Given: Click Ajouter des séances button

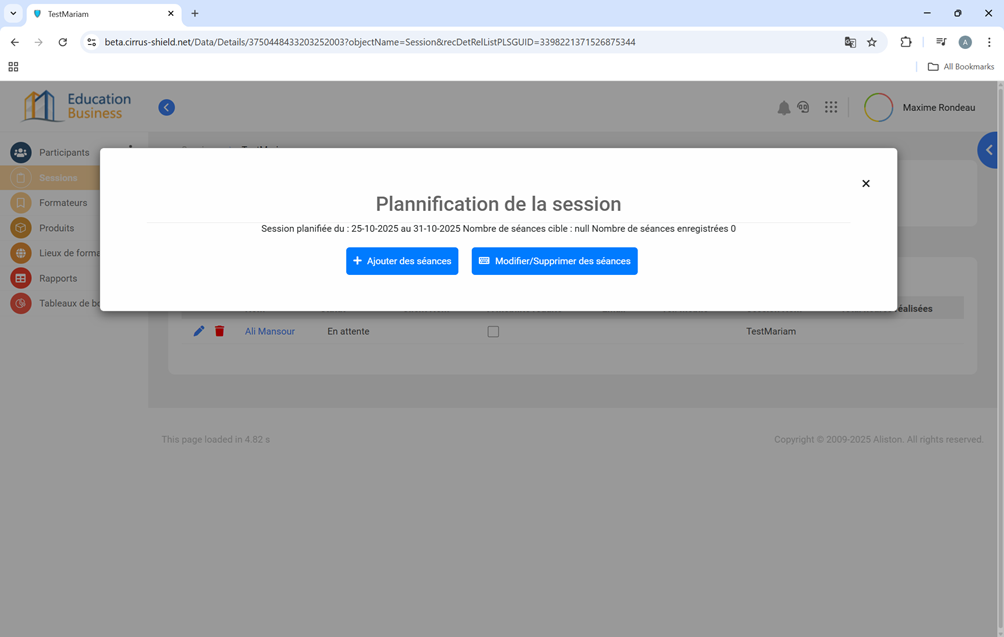Looking at the screenshot, I should (402, 261).
